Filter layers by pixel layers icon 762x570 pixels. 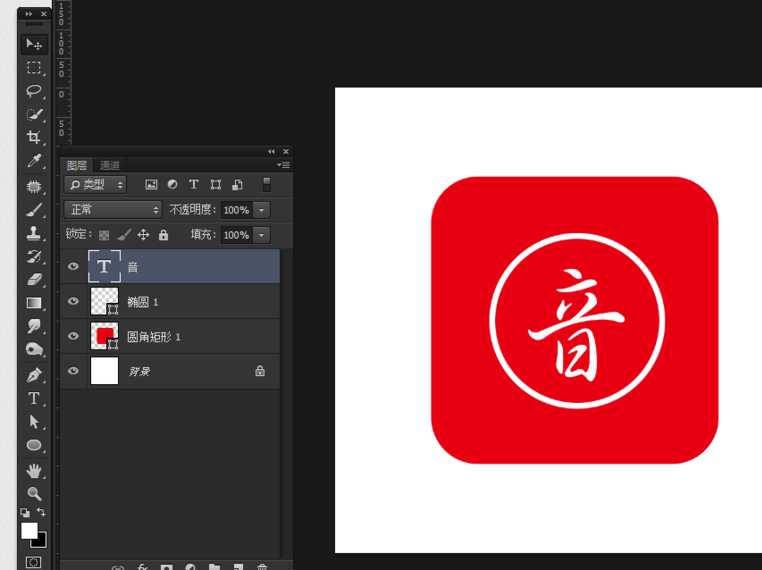(151, 185)
